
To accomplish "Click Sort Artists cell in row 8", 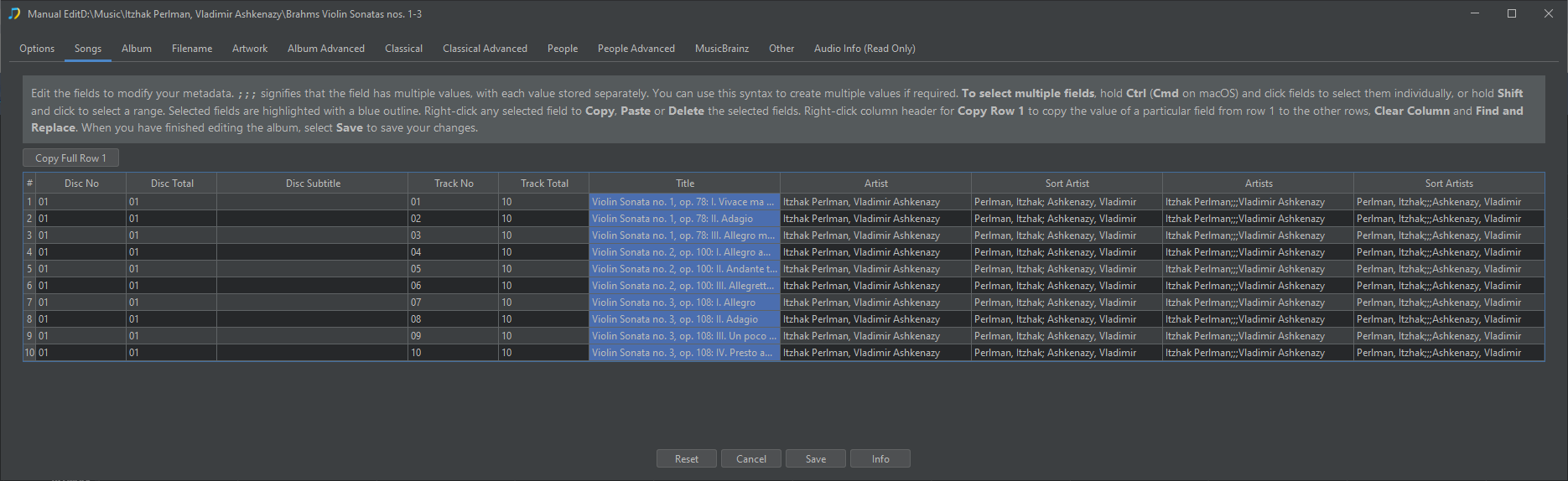I will (x=1449, y=319).
